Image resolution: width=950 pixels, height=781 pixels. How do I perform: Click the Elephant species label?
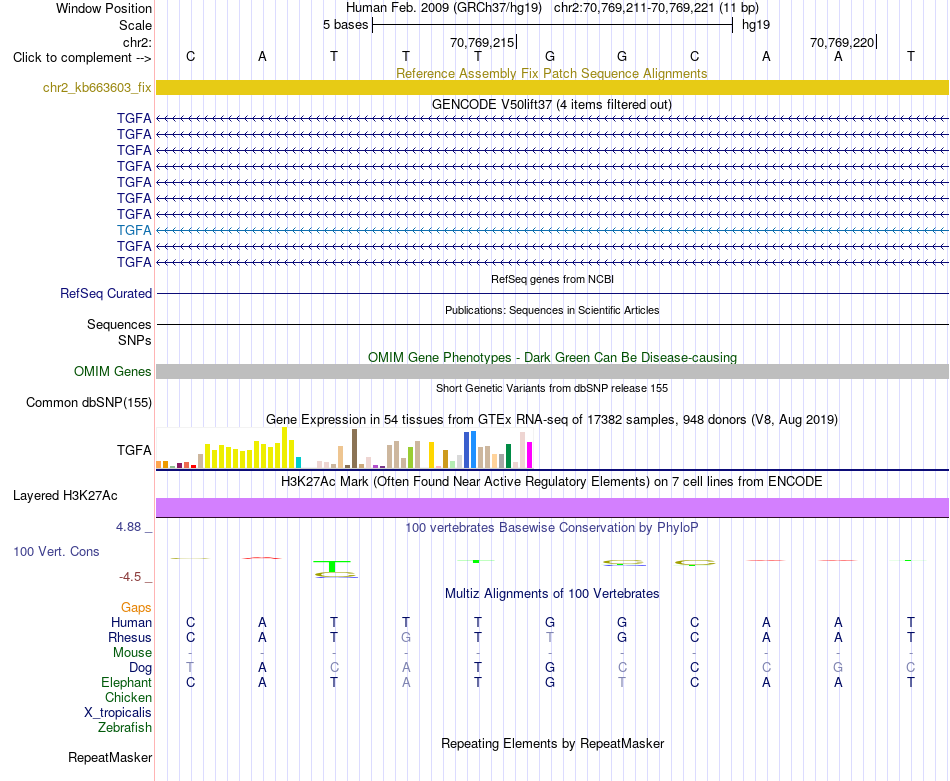point(126,682)
